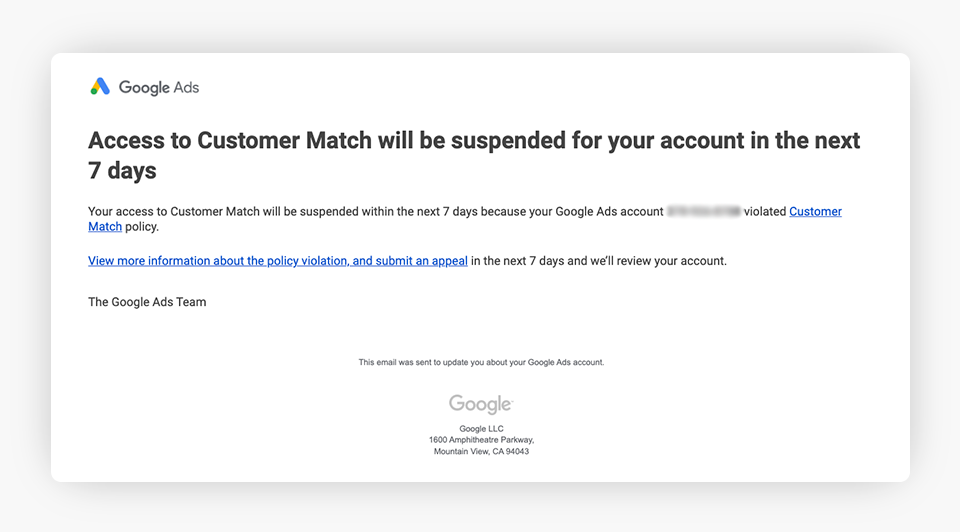Open "View more information about the policy violation"
The height and width of the screenshot is (532, 960).
click(x=217, y=261)
